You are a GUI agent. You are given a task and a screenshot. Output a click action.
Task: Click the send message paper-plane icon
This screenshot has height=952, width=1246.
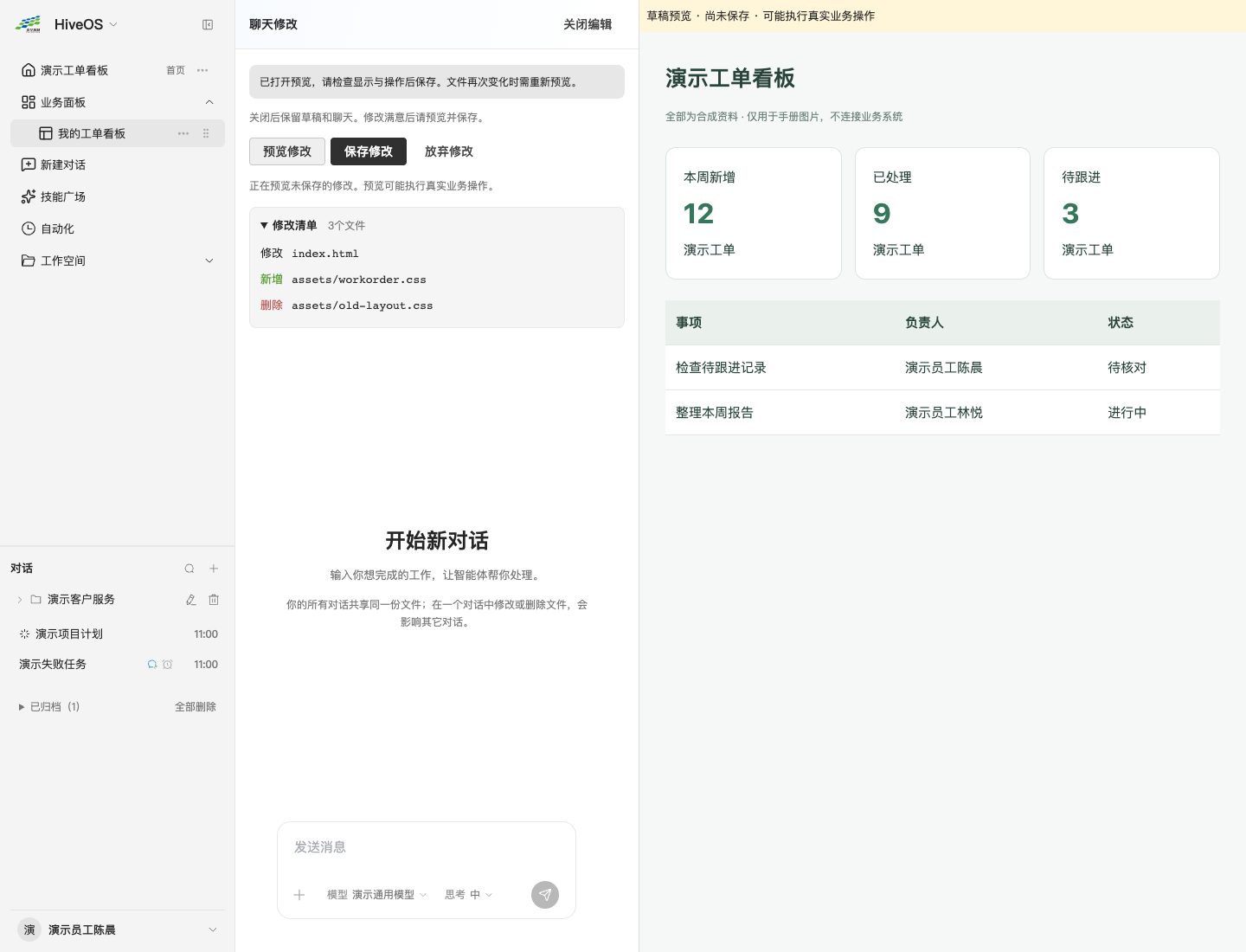pyautogui.click(x=545, y=895)
